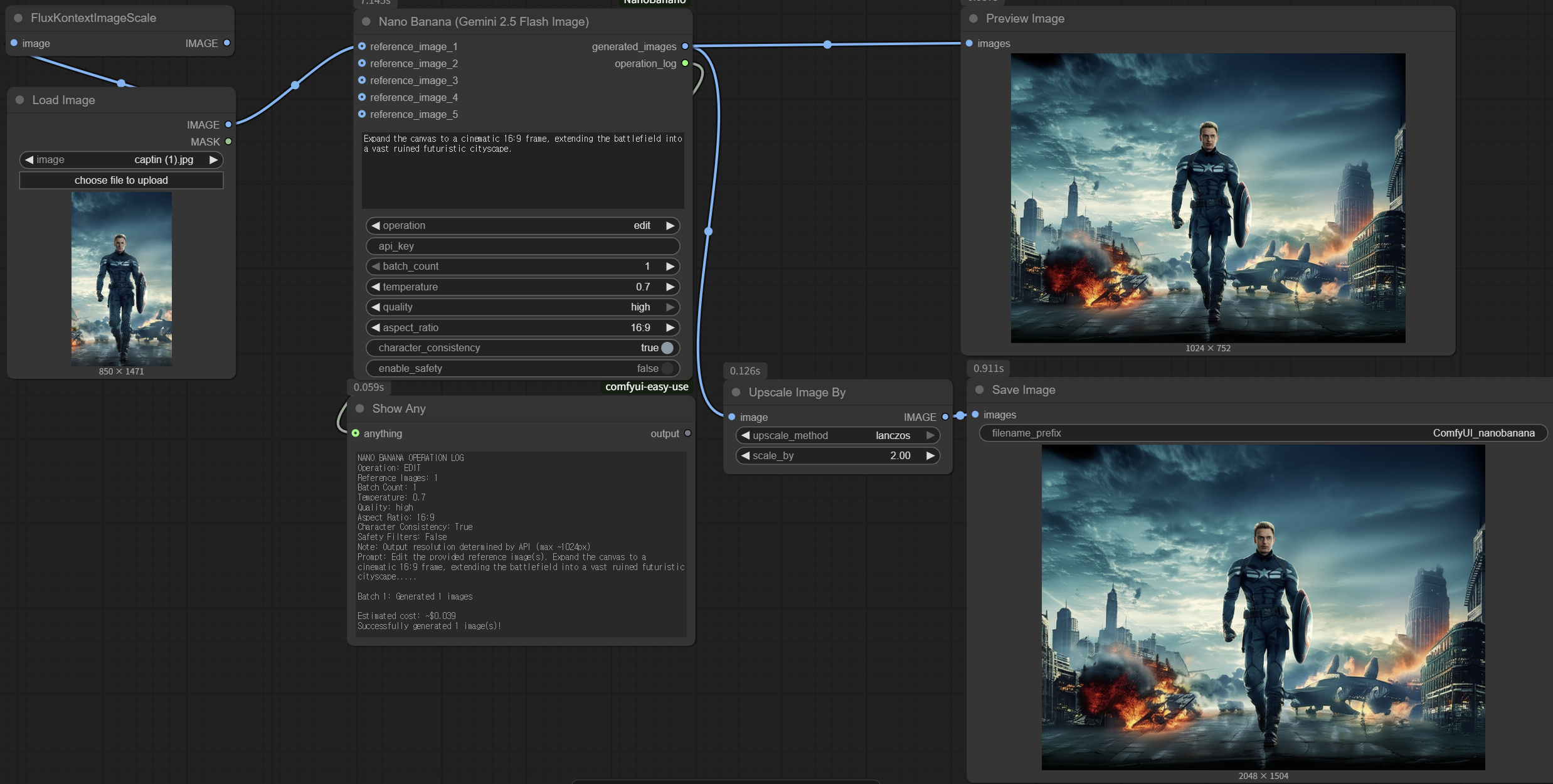Click the reference_image_2 input socket
This screenshot has height=784, width=1553.
coord(362,63)
